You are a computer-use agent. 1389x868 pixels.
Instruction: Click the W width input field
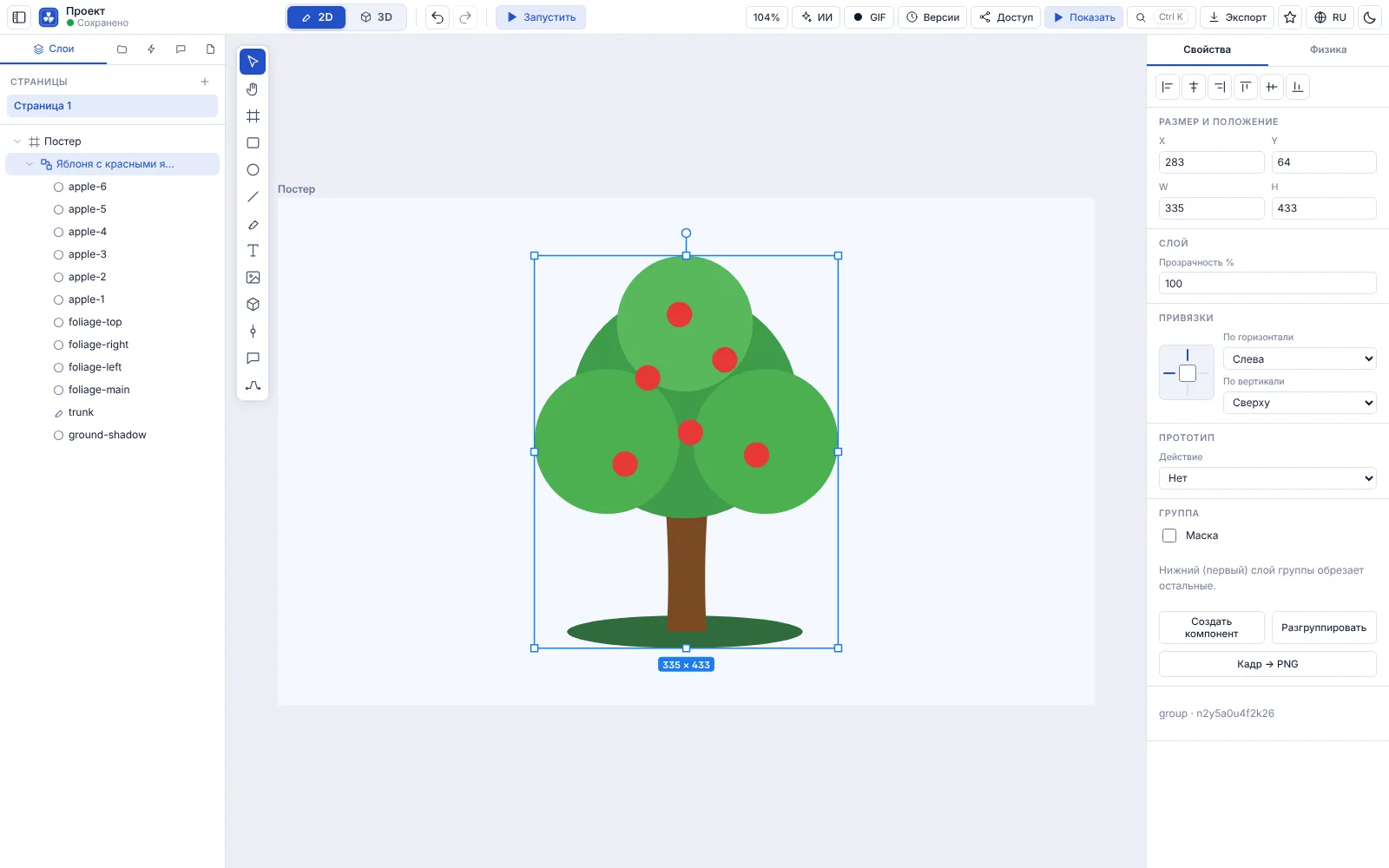[1211, 208]
